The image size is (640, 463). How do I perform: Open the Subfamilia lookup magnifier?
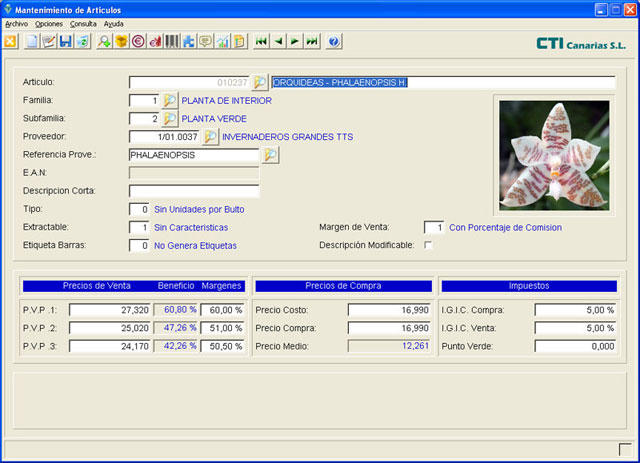(x=170, y=119)
